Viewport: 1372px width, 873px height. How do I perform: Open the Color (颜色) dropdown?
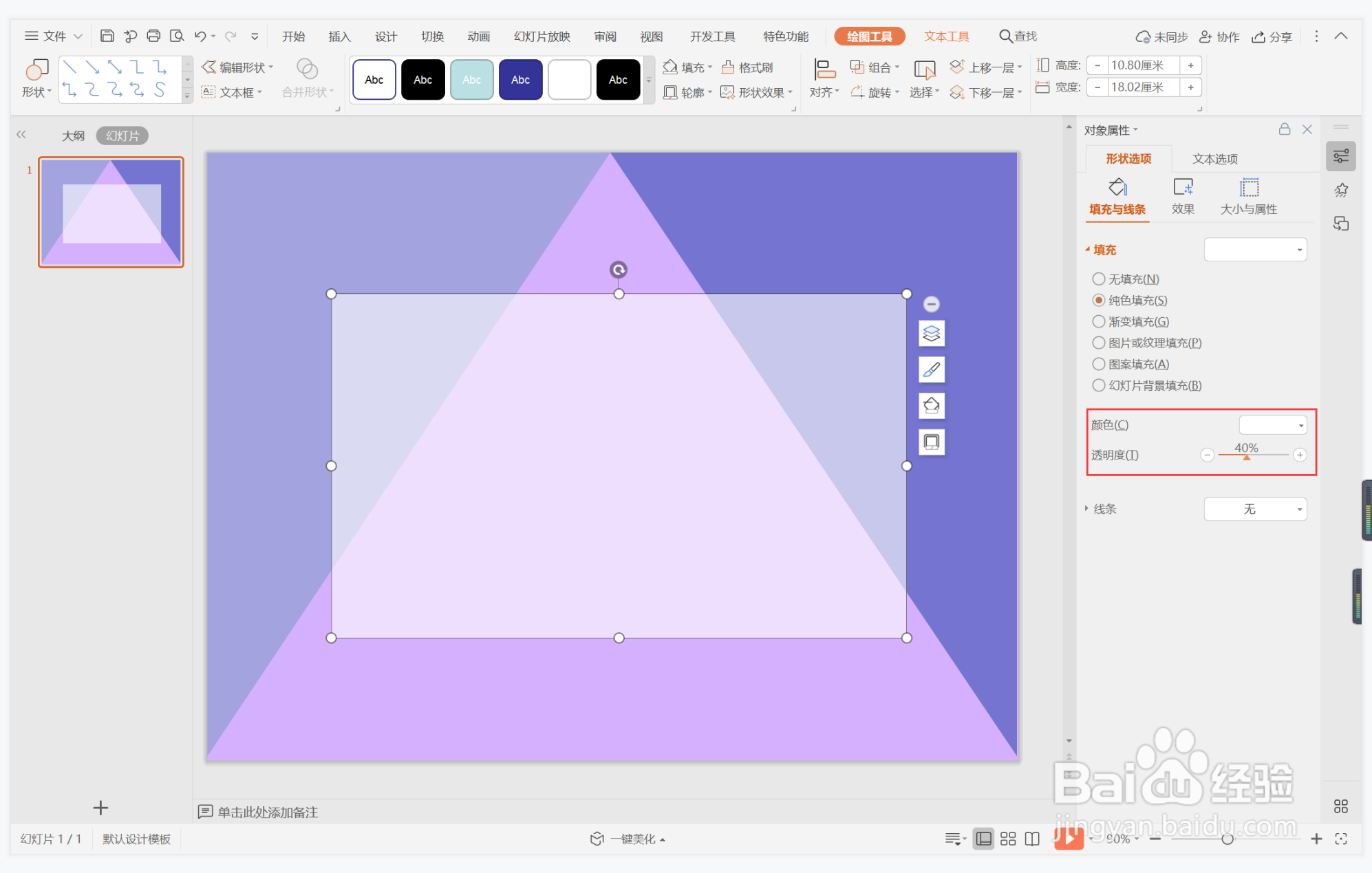(x=1272, y=425)
